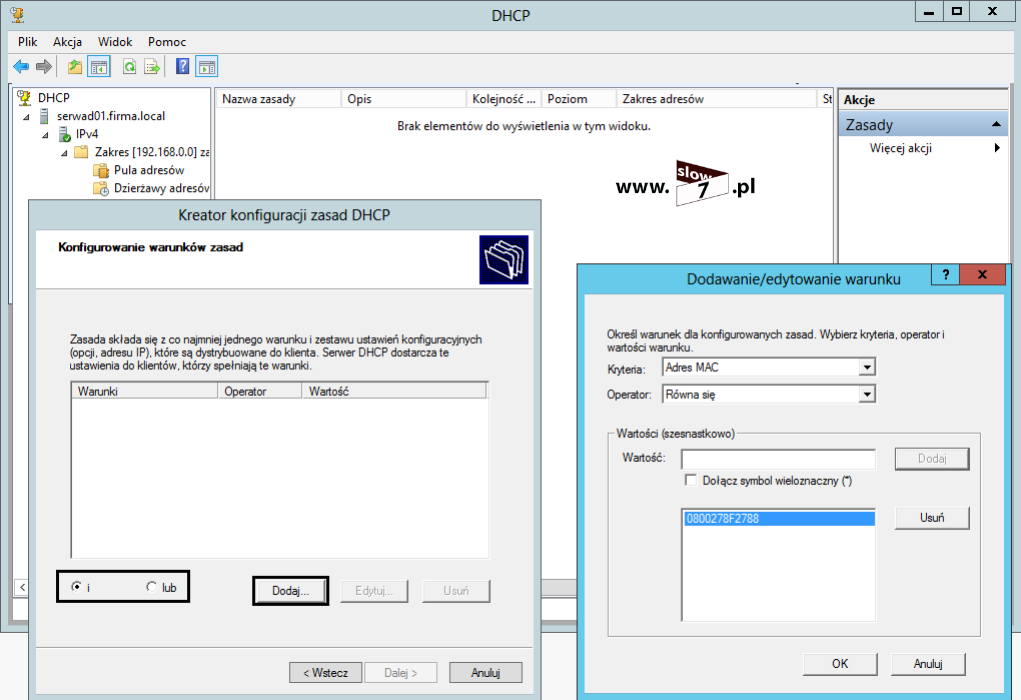This screenshot has width=1021, height=700.
Task: Open the Akcja menu
Action: click(67, 42)
